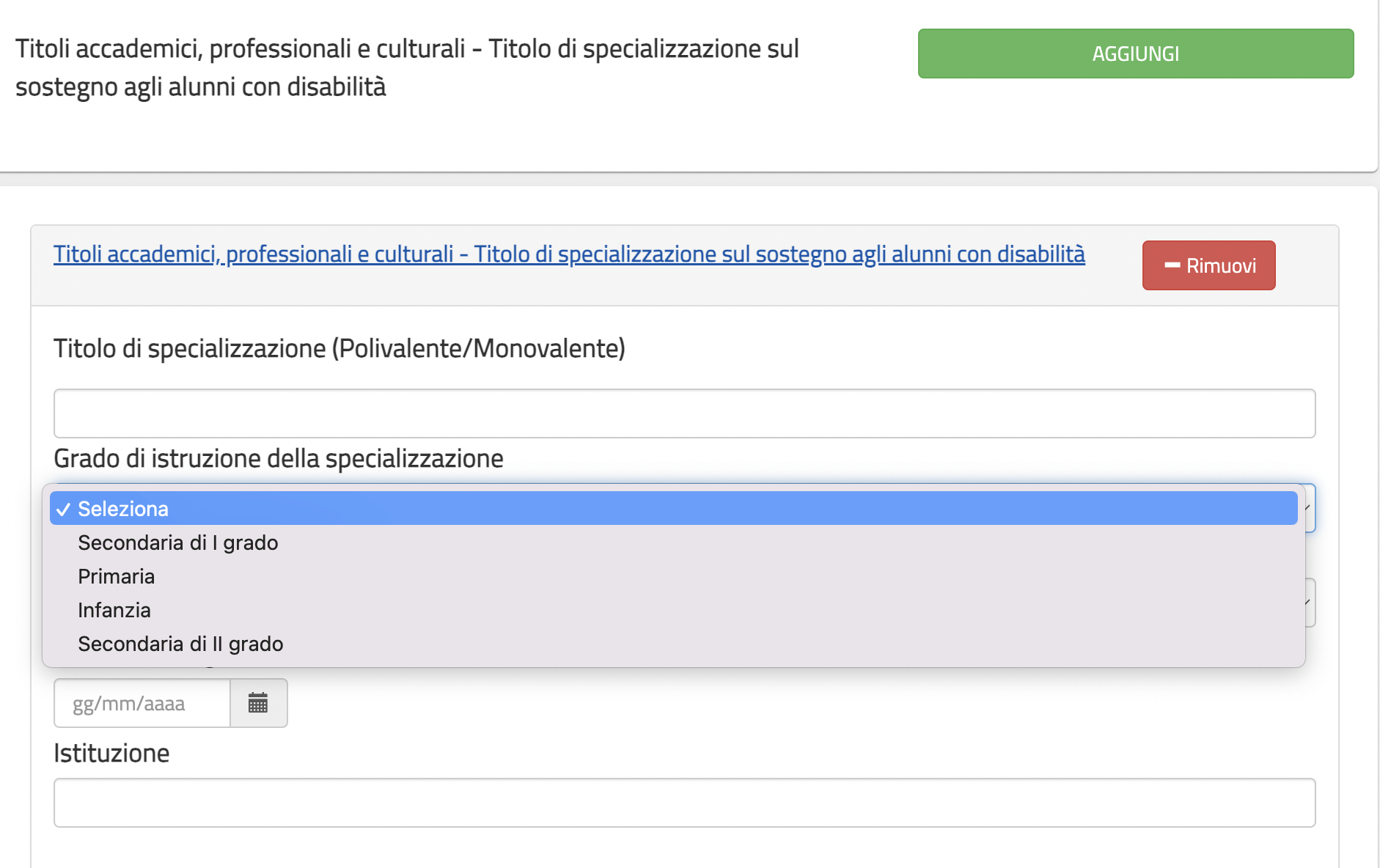1380x868 pixels.
Task: Click the 'Istituzione' field label
Action: click(111, 753)
